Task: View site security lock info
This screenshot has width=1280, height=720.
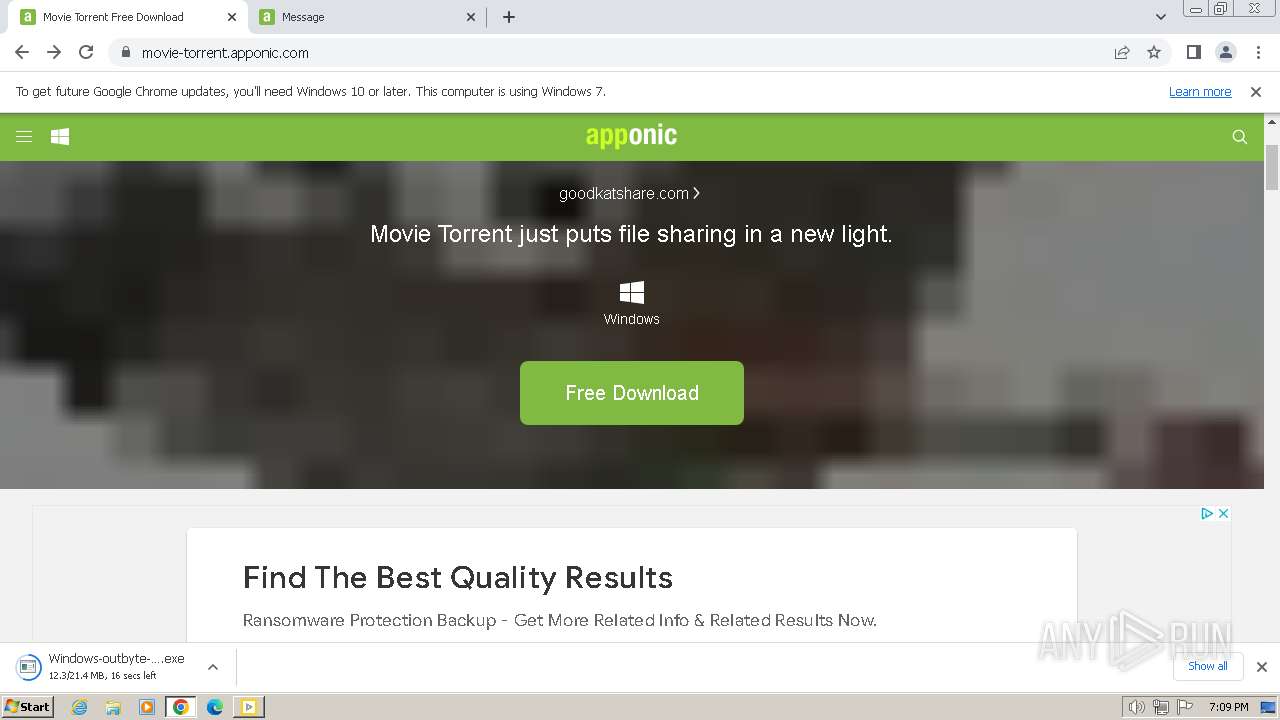Action: point(125,52)
